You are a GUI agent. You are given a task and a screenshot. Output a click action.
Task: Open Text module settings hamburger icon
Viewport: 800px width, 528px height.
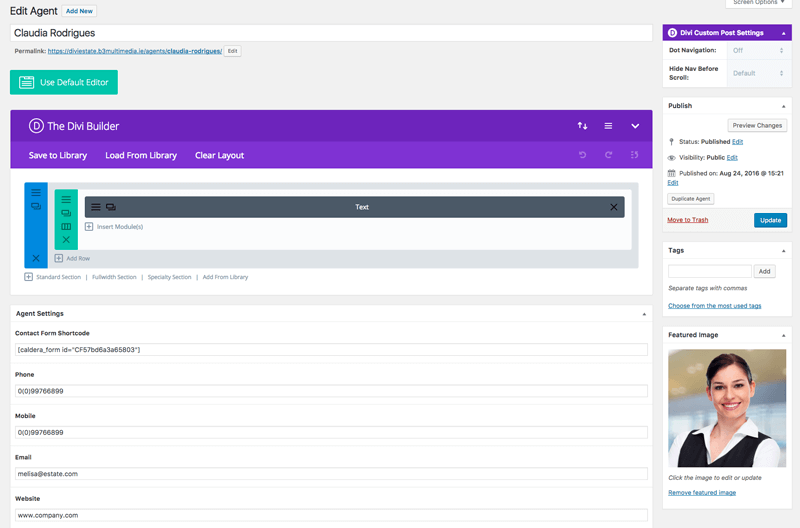tap(96, 207)
